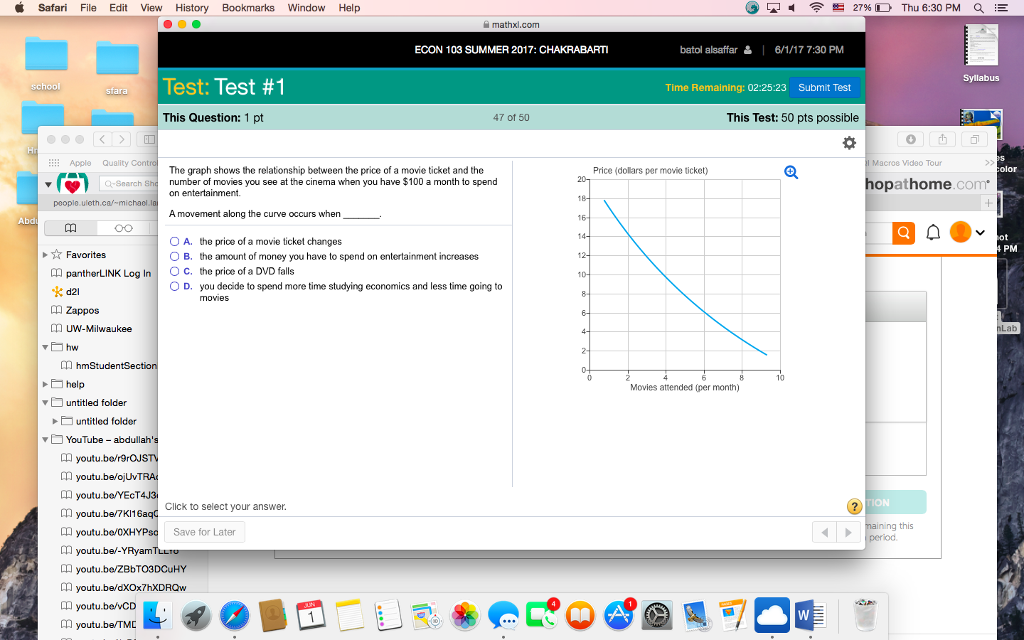Select answer B radio button
This screenshot has height=640, width=1024.
(x=174, y=257)
